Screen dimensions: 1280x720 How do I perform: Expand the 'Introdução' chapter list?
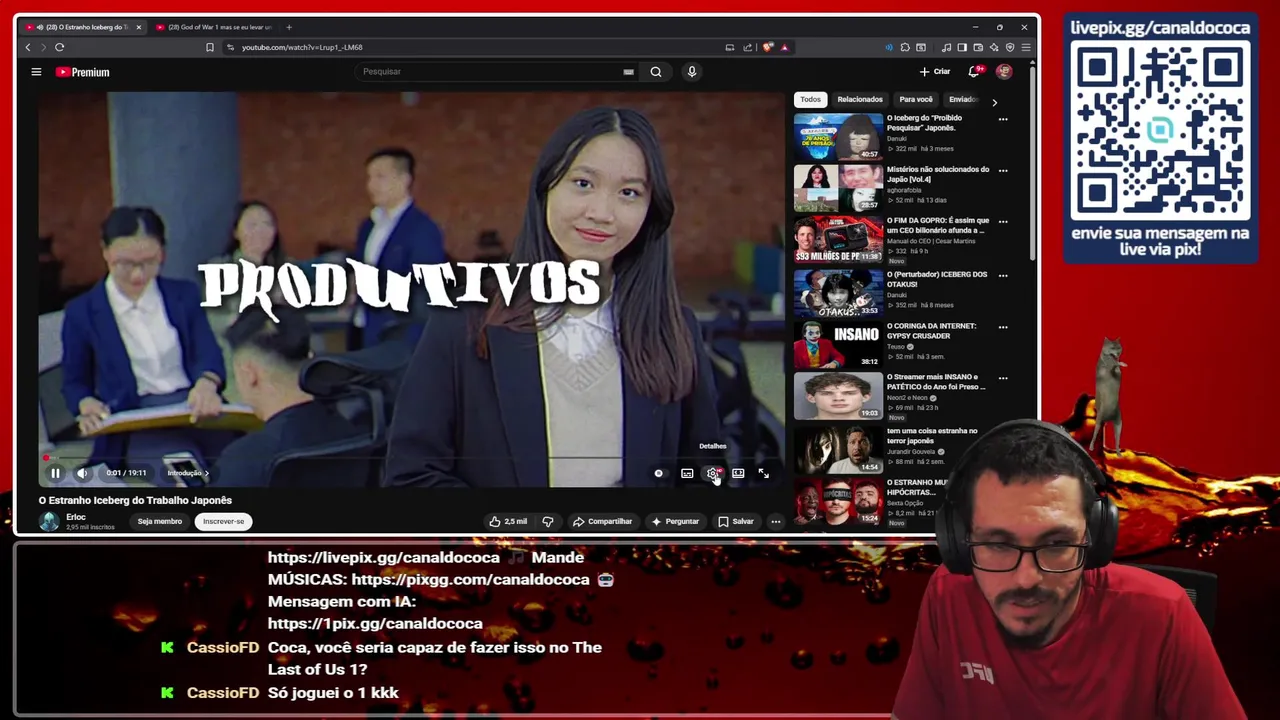187,473
